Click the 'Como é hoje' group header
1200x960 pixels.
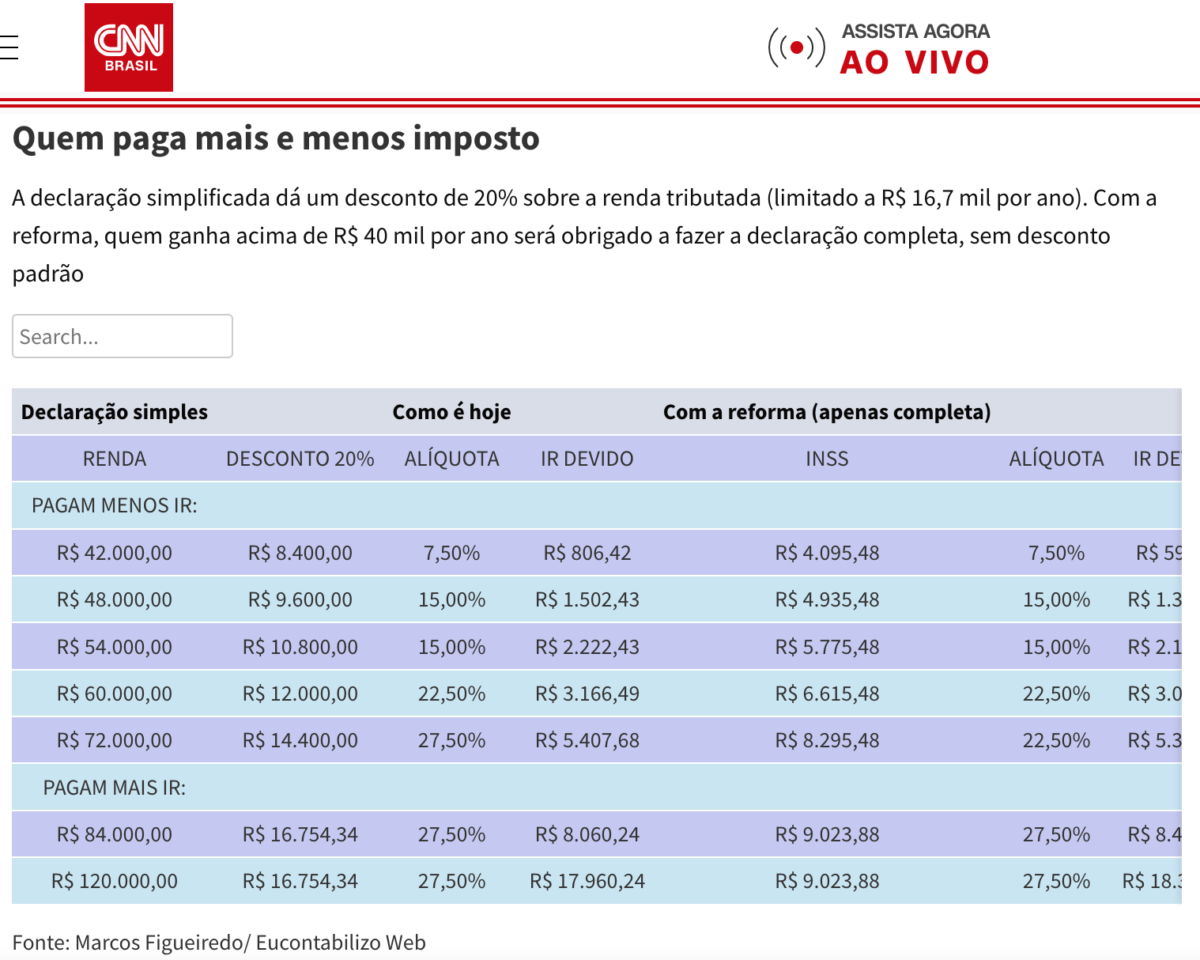[x=452, y=412]
